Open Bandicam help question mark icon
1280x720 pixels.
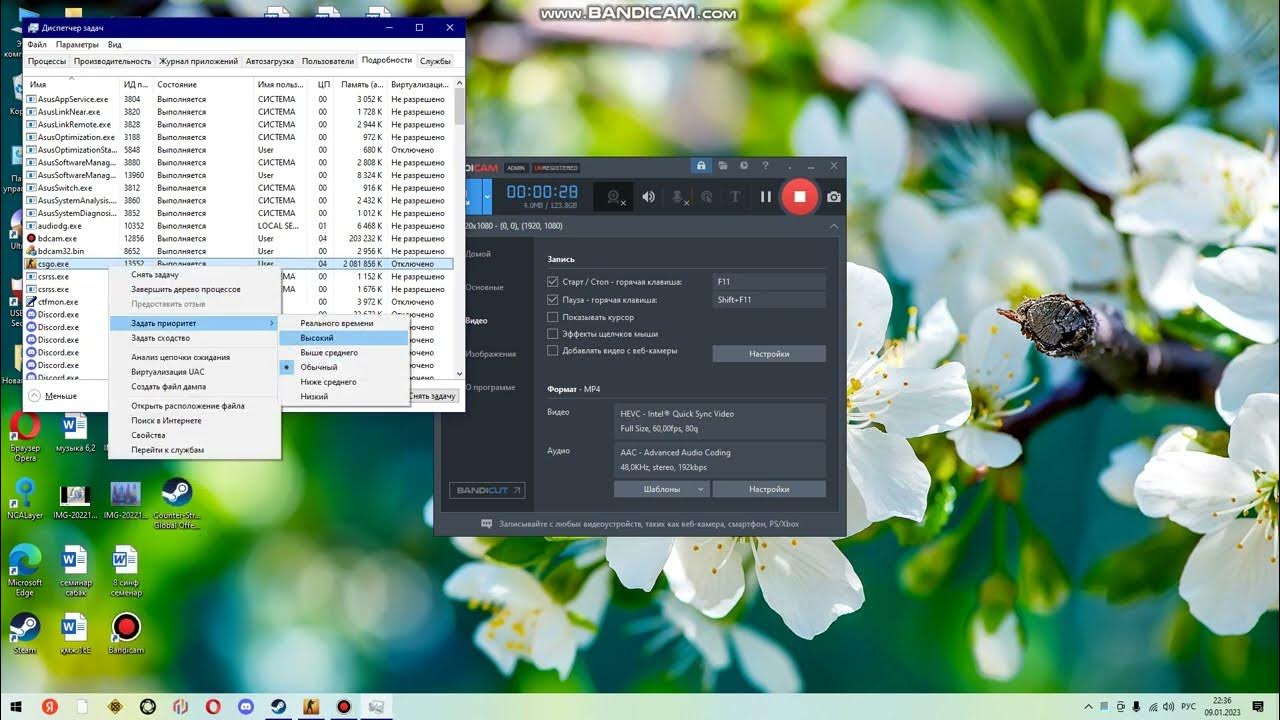pos(766,166)
